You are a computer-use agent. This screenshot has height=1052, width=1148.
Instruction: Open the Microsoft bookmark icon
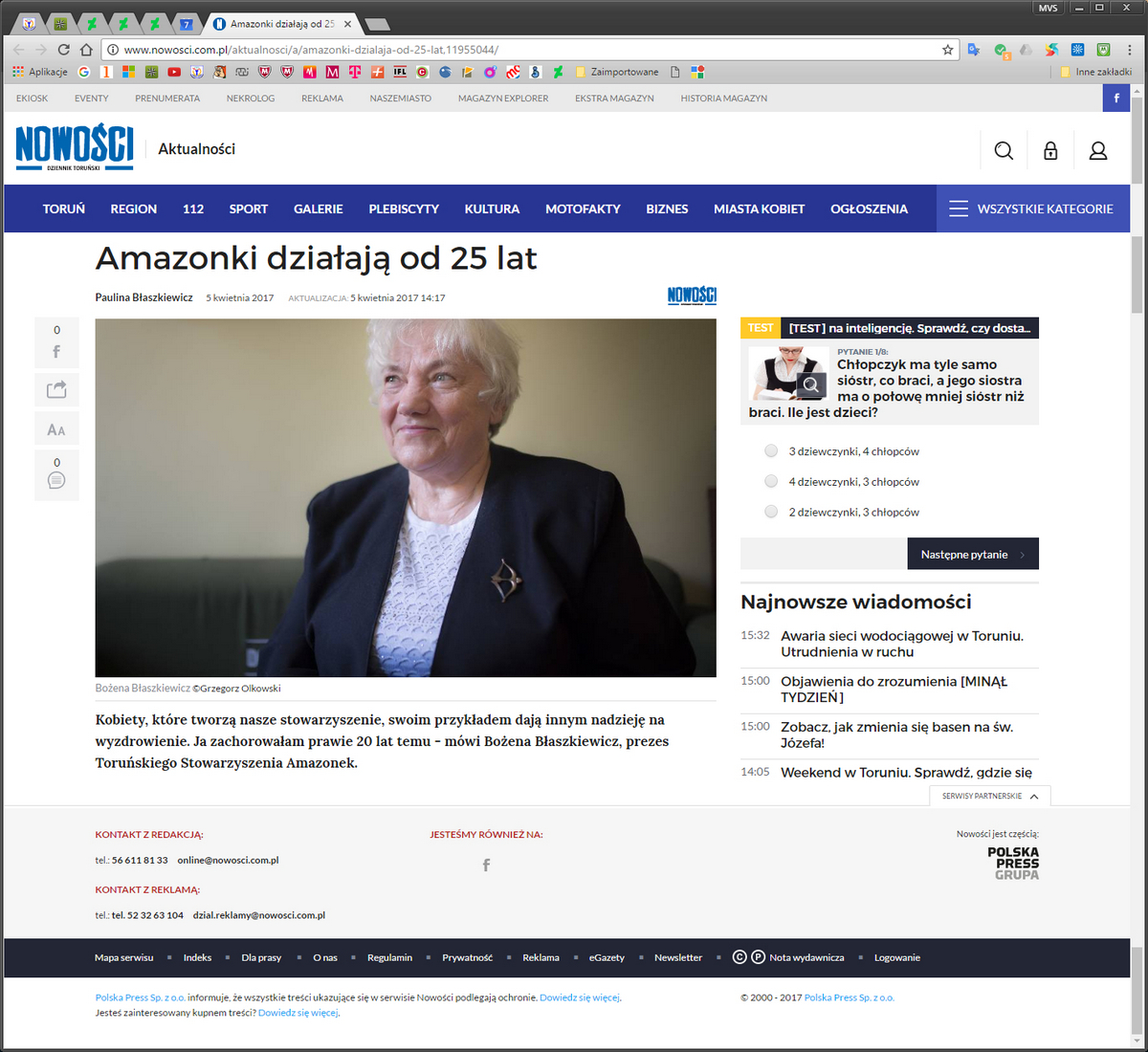(x=128, y=72)
